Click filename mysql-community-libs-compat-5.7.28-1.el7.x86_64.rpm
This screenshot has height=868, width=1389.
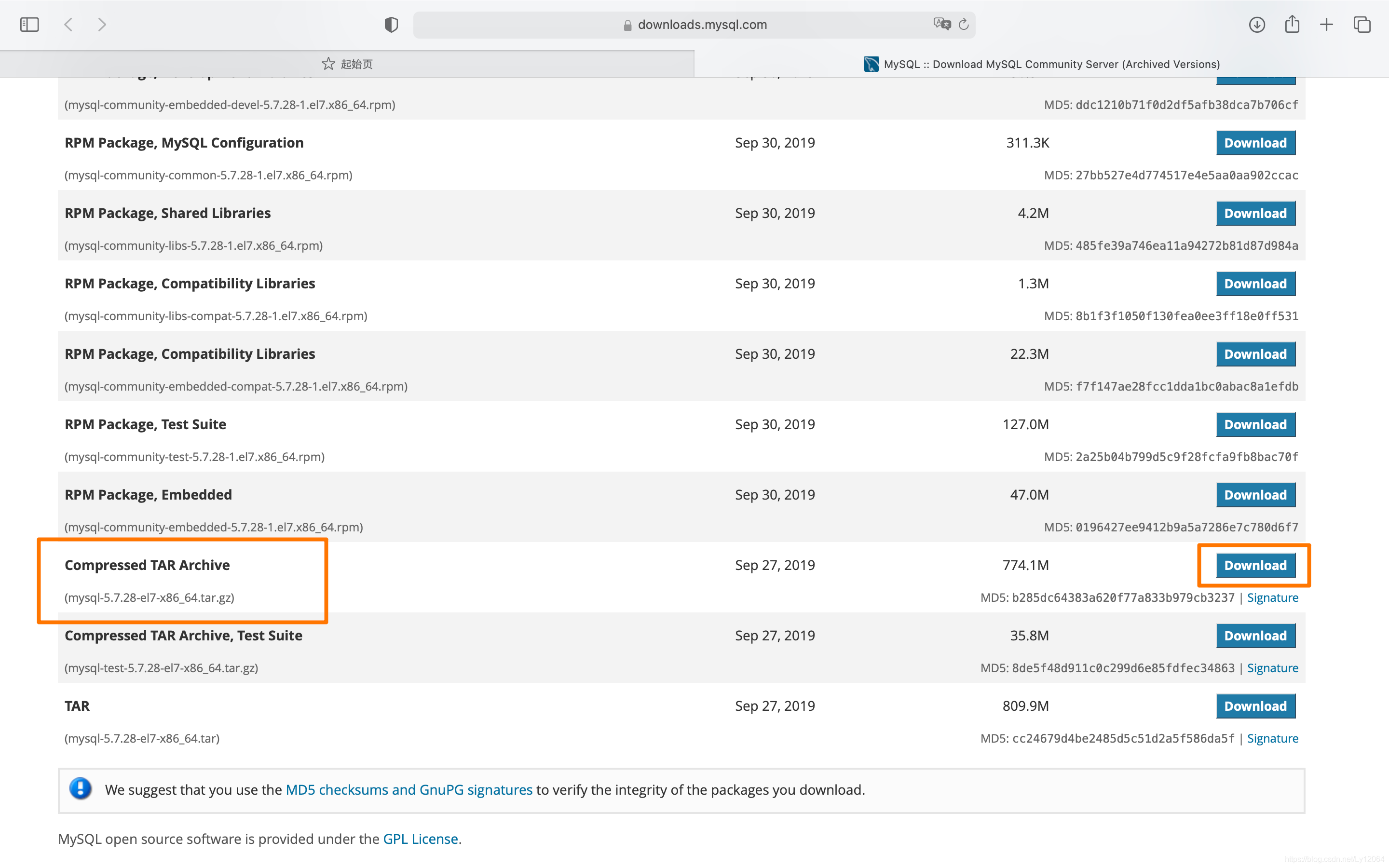(216, 316)
